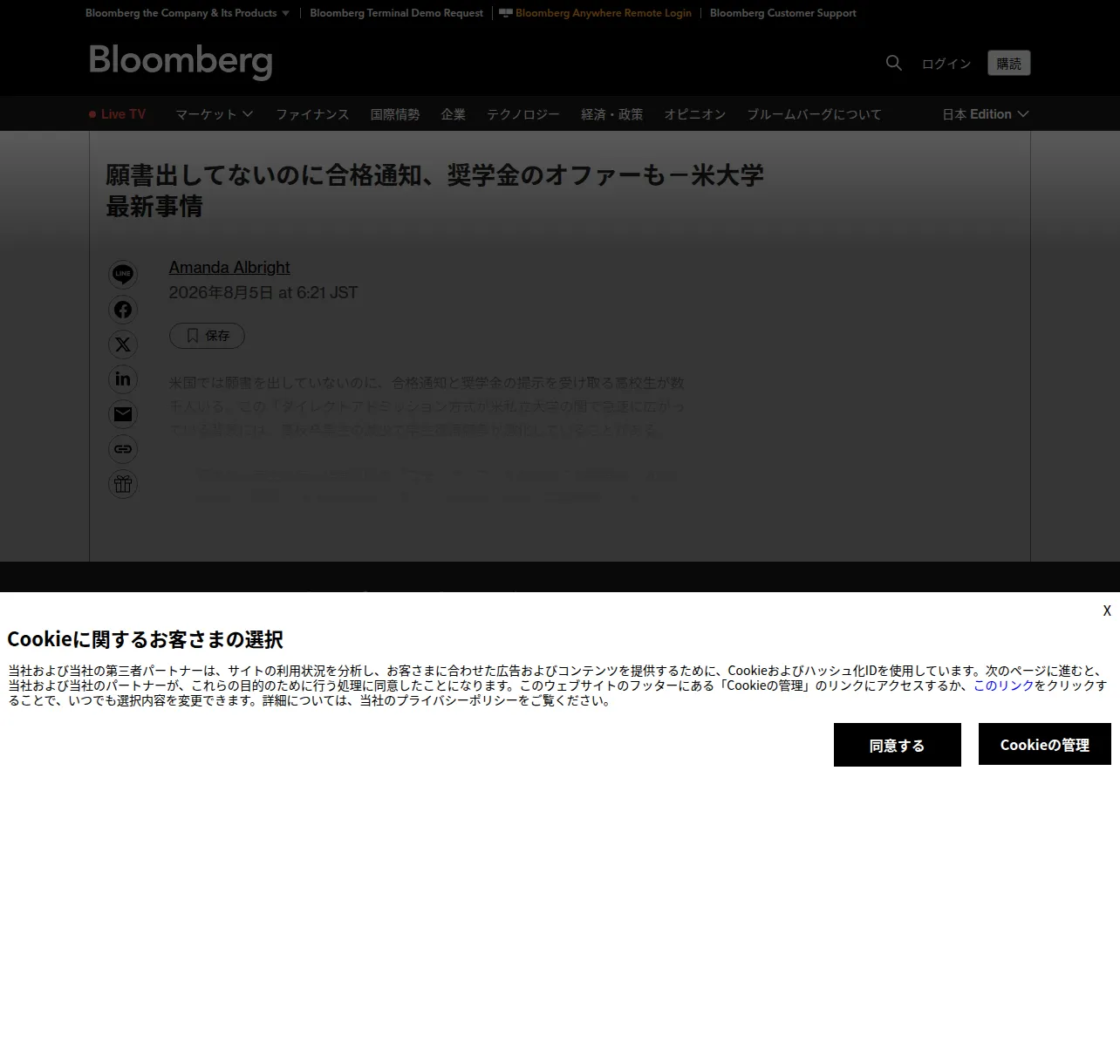This screenshot has width=1120, height=1064.
Task: Click the article headline text
Action: pos(434,191)
